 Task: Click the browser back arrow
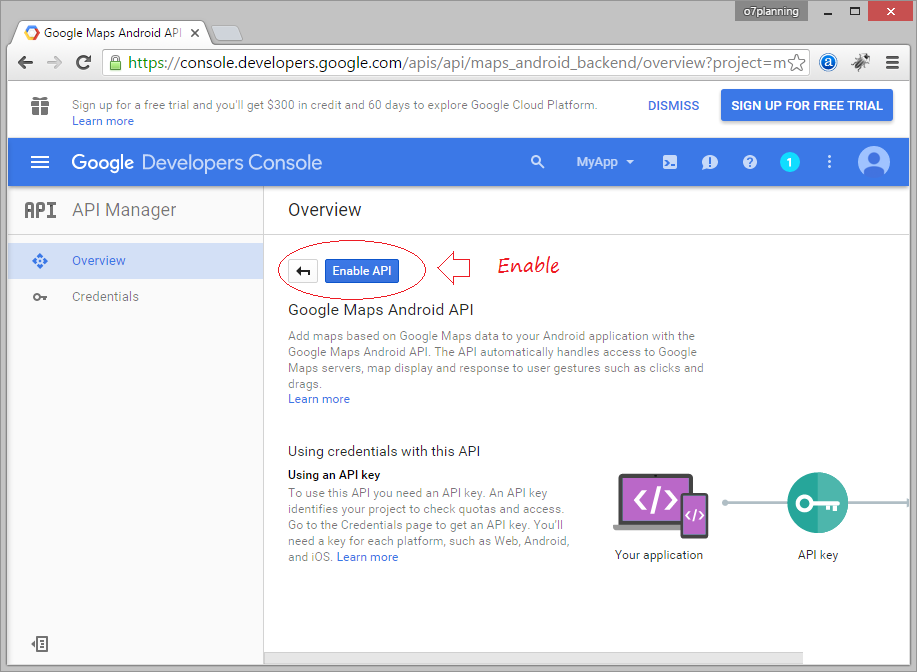[25, 63]
